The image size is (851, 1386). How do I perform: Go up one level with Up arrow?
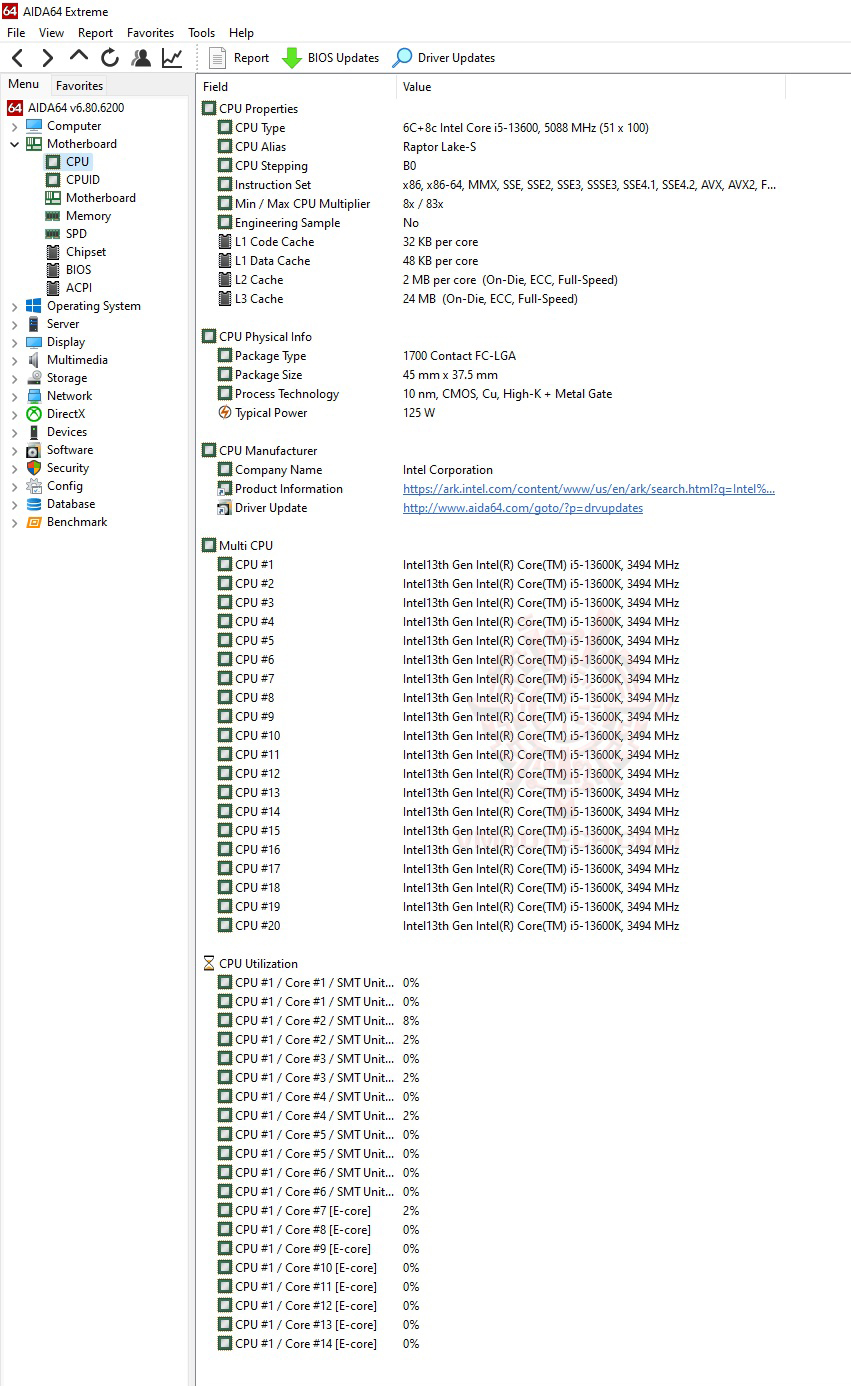click(79, 57)
